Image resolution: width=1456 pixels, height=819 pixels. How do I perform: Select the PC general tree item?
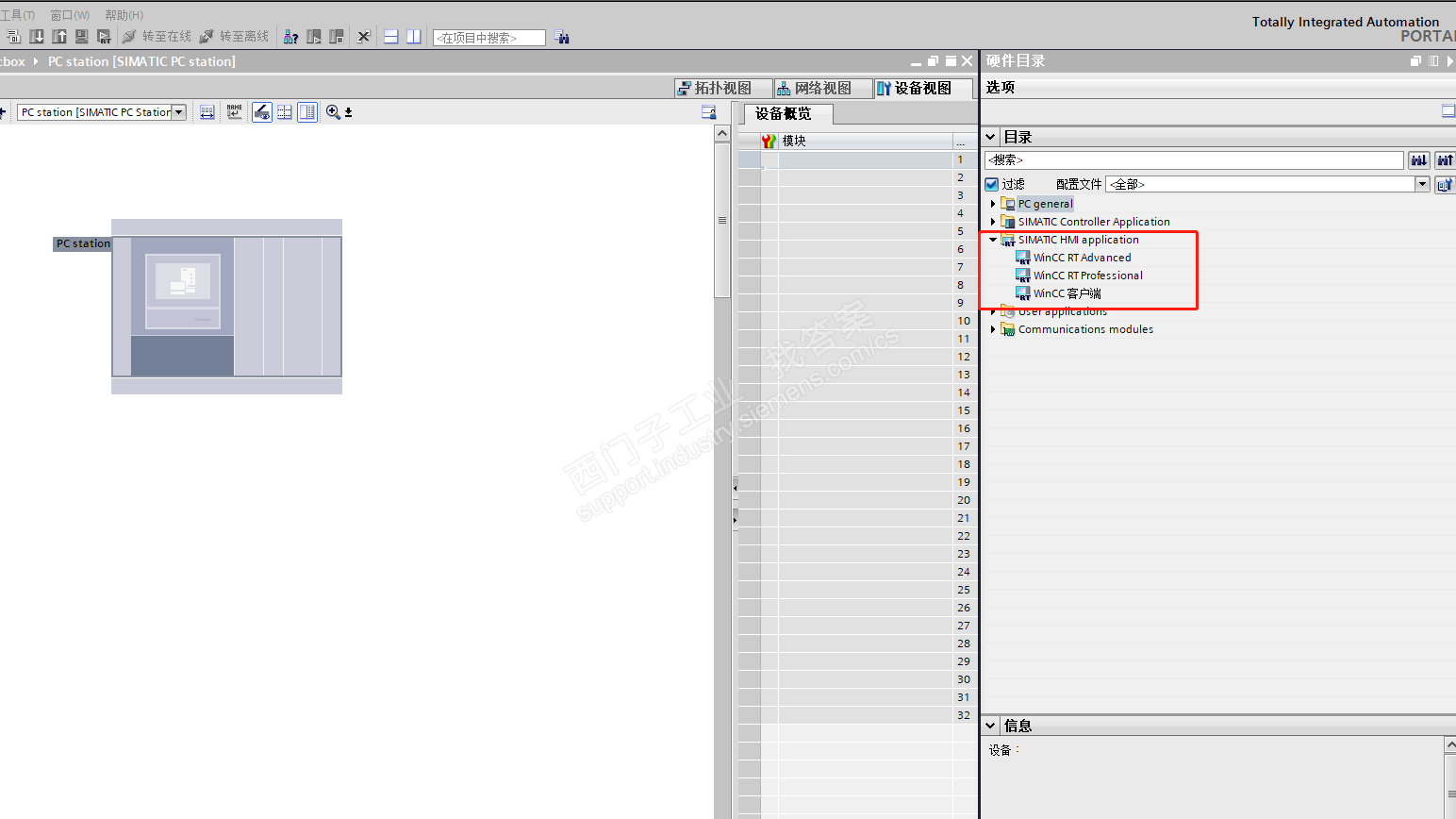click(1045, 204)
